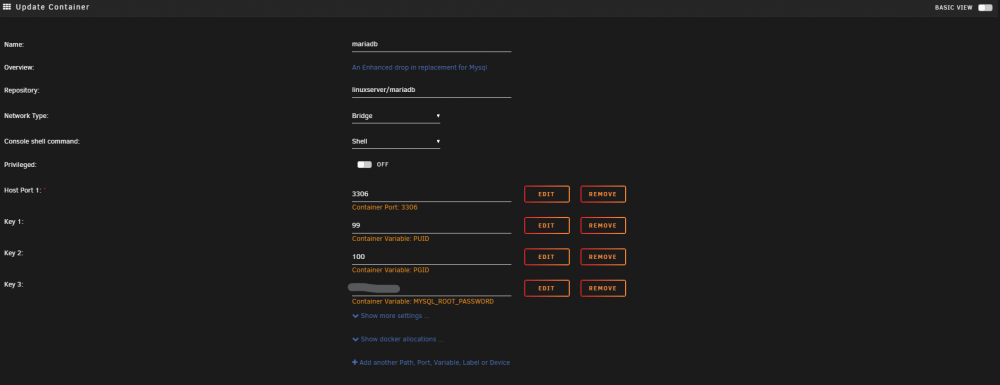1000x385 pixels.
Task: Click the Repository field linuxserver/mariadb
Action: point(431,91)
